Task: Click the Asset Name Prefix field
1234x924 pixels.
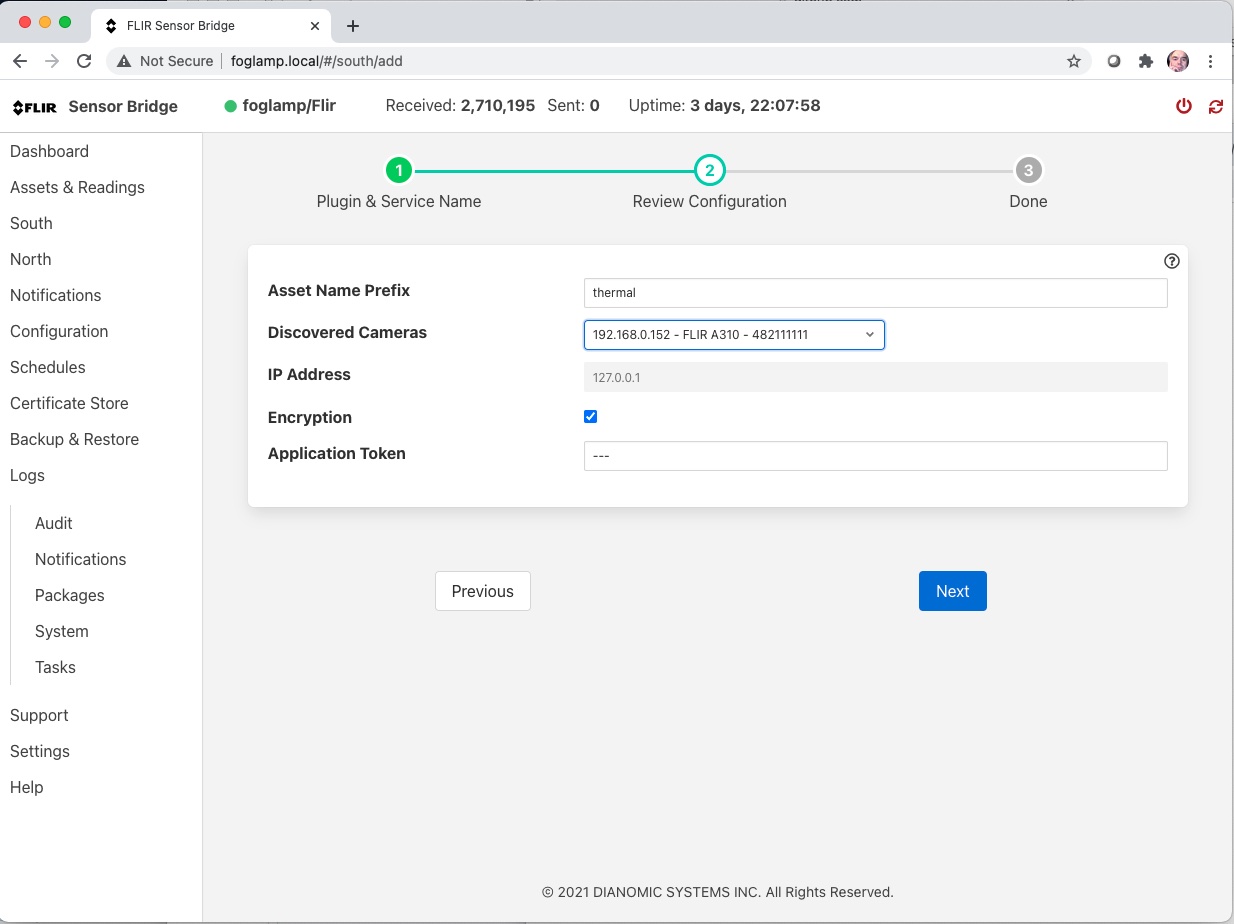Action: pyautogui.click(x=875, y=293)
